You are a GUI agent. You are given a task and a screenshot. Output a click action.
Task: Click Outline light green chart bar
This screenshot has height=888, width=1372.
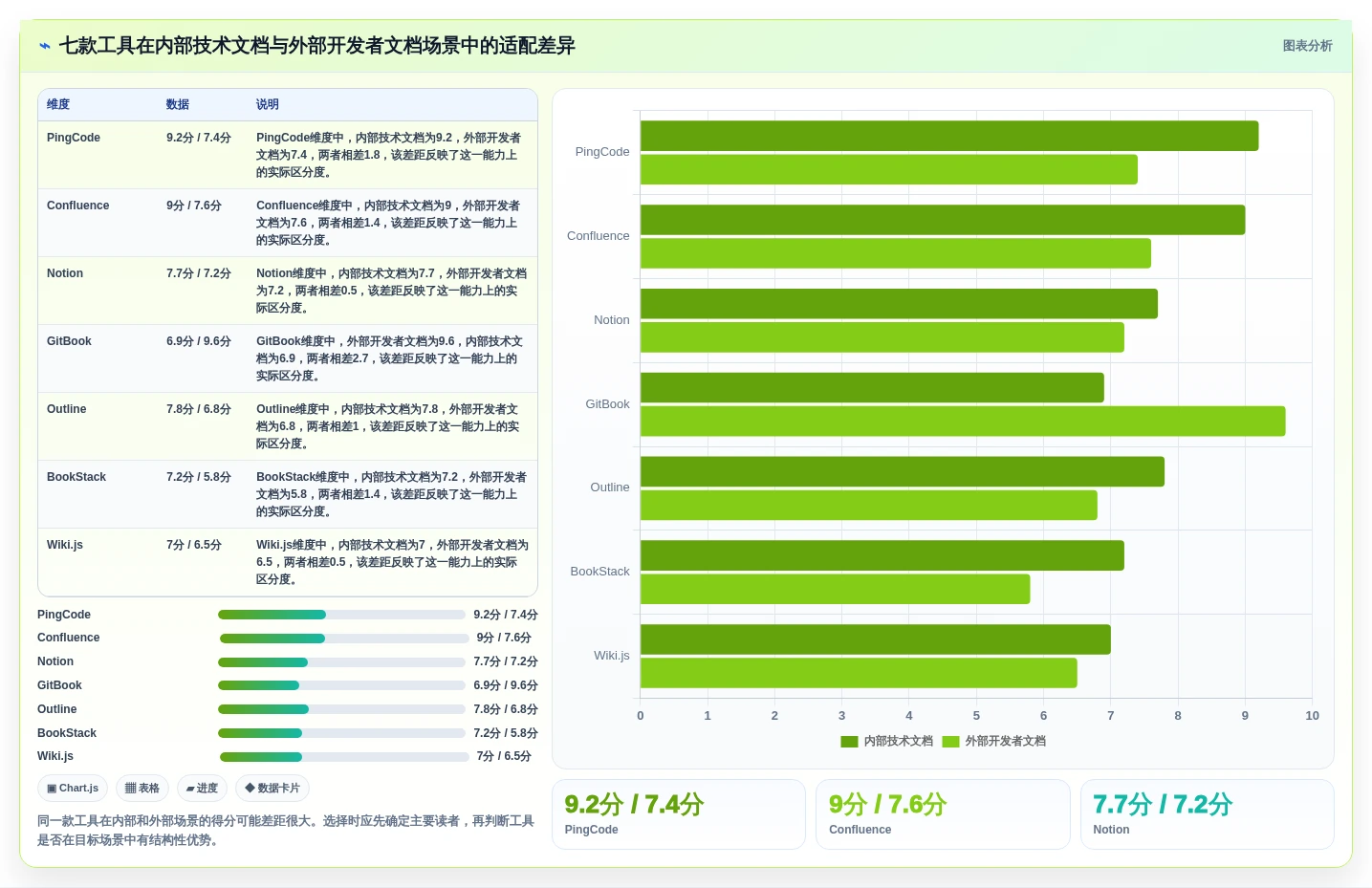[x=869, y=505]
